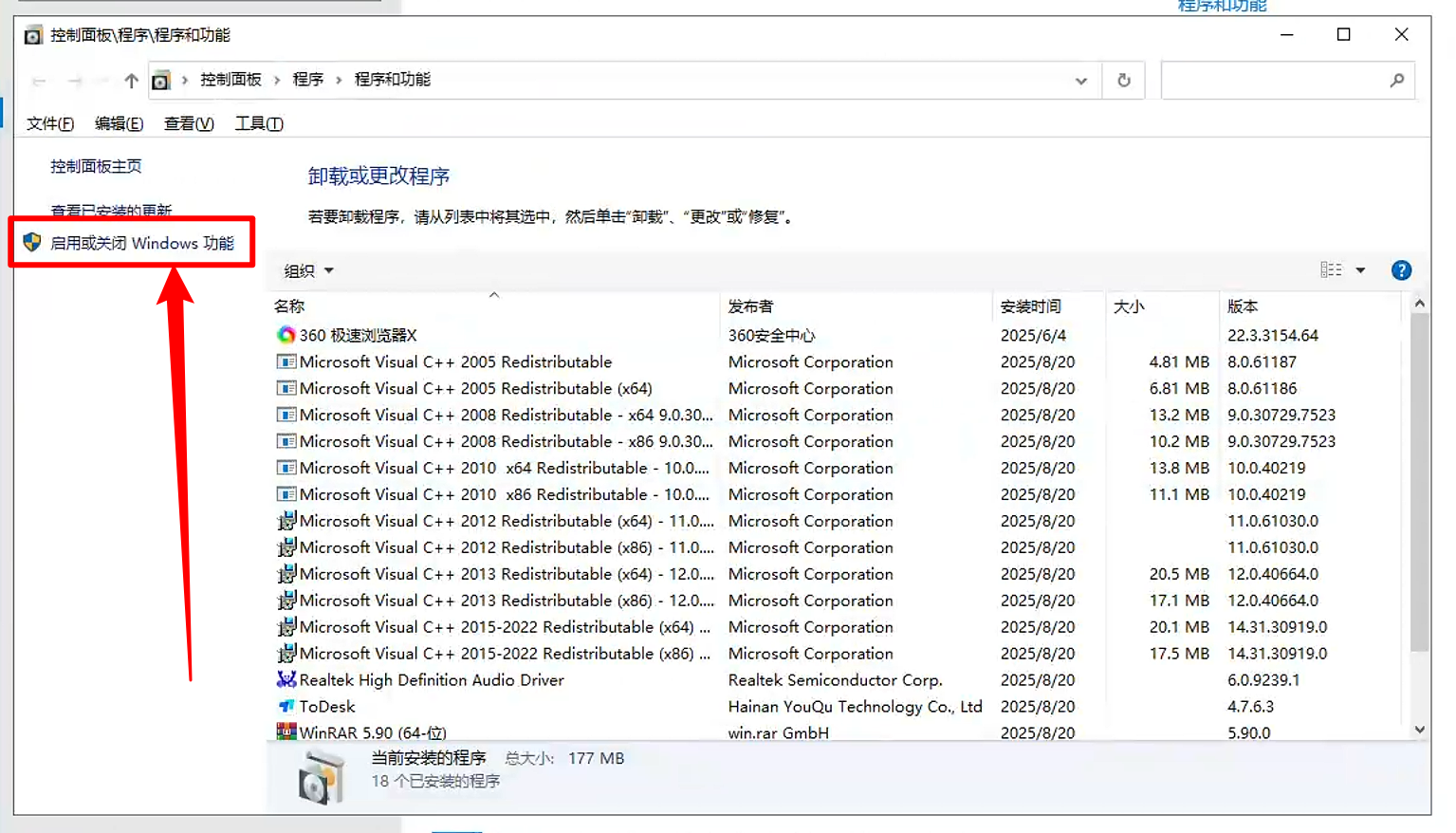Sort by the 大小 column header

[x=1162, y=306]
